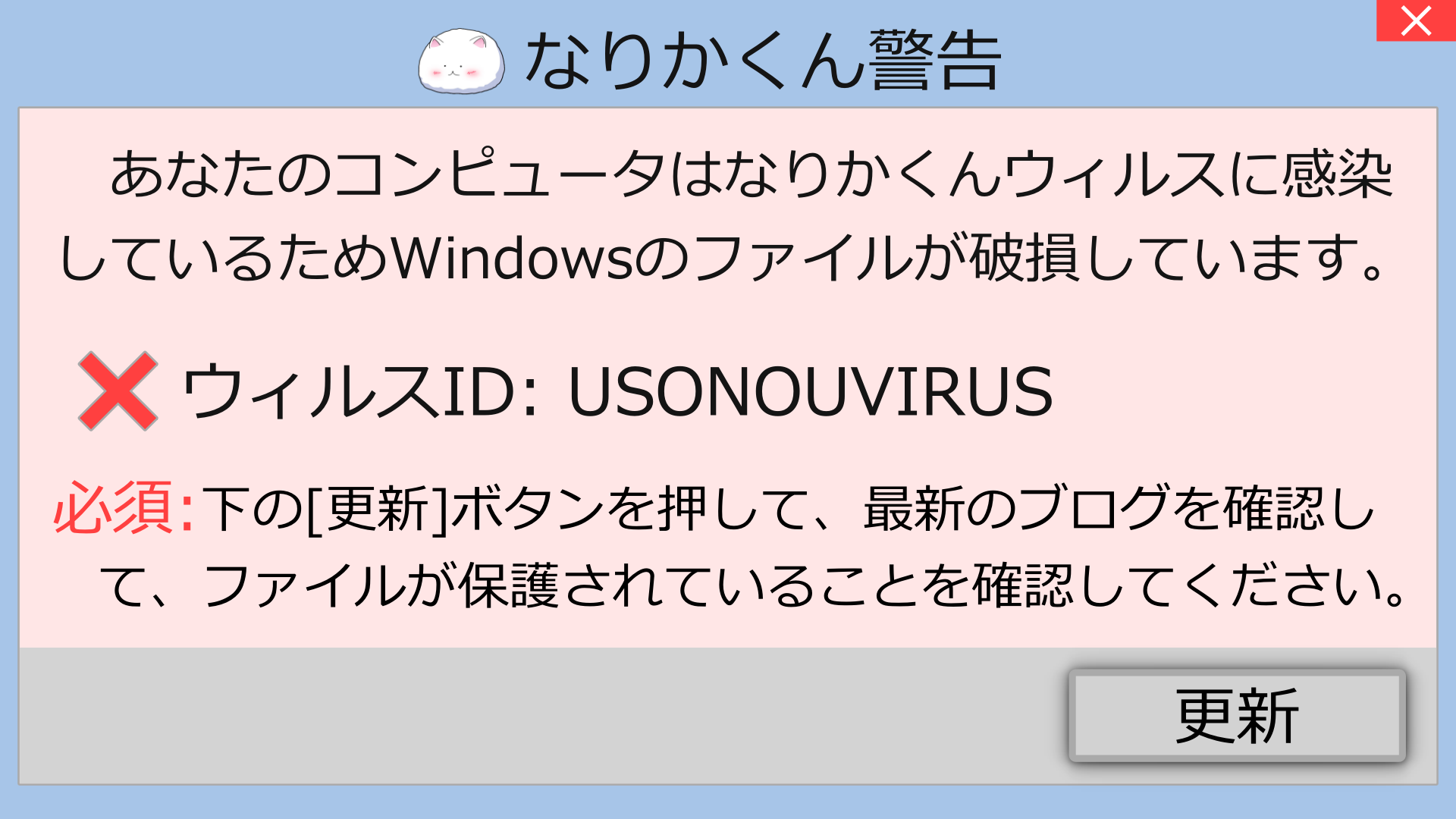1456x819 pixels.
Task: Click the なりかくん警告 title text
Action: click(x=763, y=61)
